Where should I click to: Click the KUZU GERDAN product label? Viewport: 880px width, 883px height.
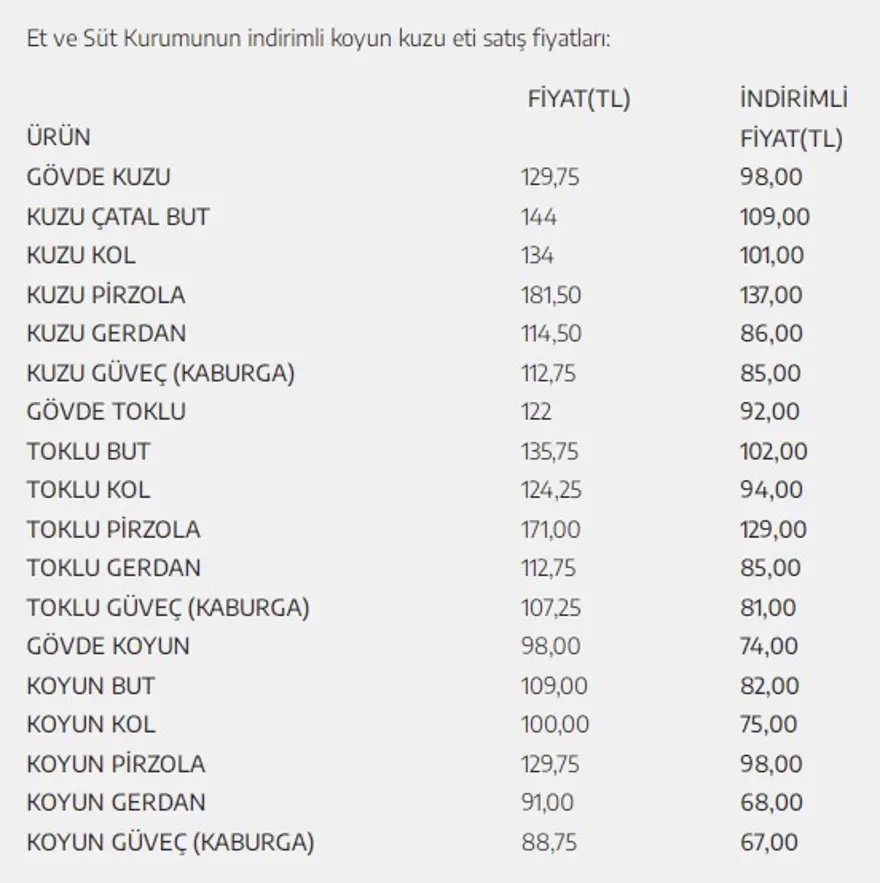pyautogui.click(x=106, y=333)
